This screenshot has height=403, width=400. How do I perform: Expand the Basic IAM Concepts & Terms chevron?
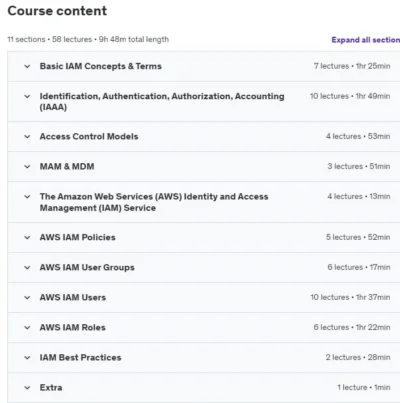pyautogui.click(x=27, y=66)
